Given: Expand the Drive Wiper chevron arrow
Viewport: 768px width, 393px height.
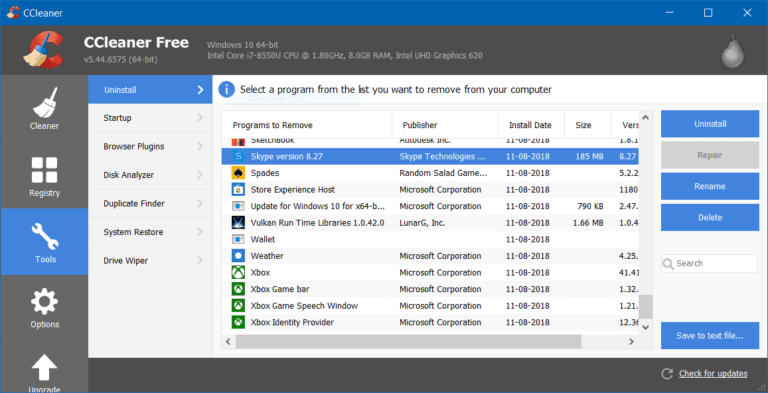Looking at the screenshot, I should [200, 260].
